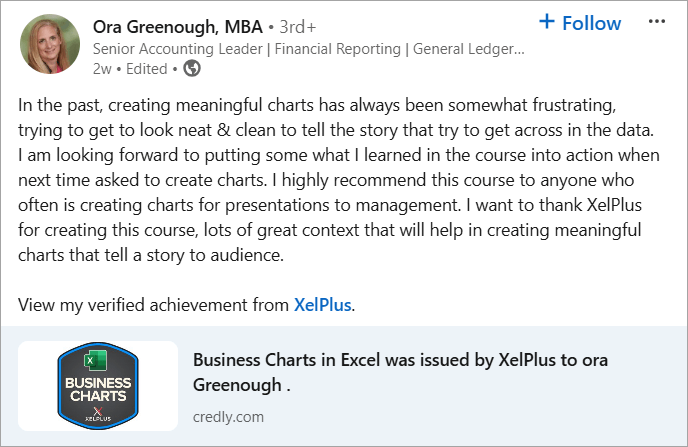Follow Ora Greenough
This screenshot has height=447, width=688.
(580, 23)
